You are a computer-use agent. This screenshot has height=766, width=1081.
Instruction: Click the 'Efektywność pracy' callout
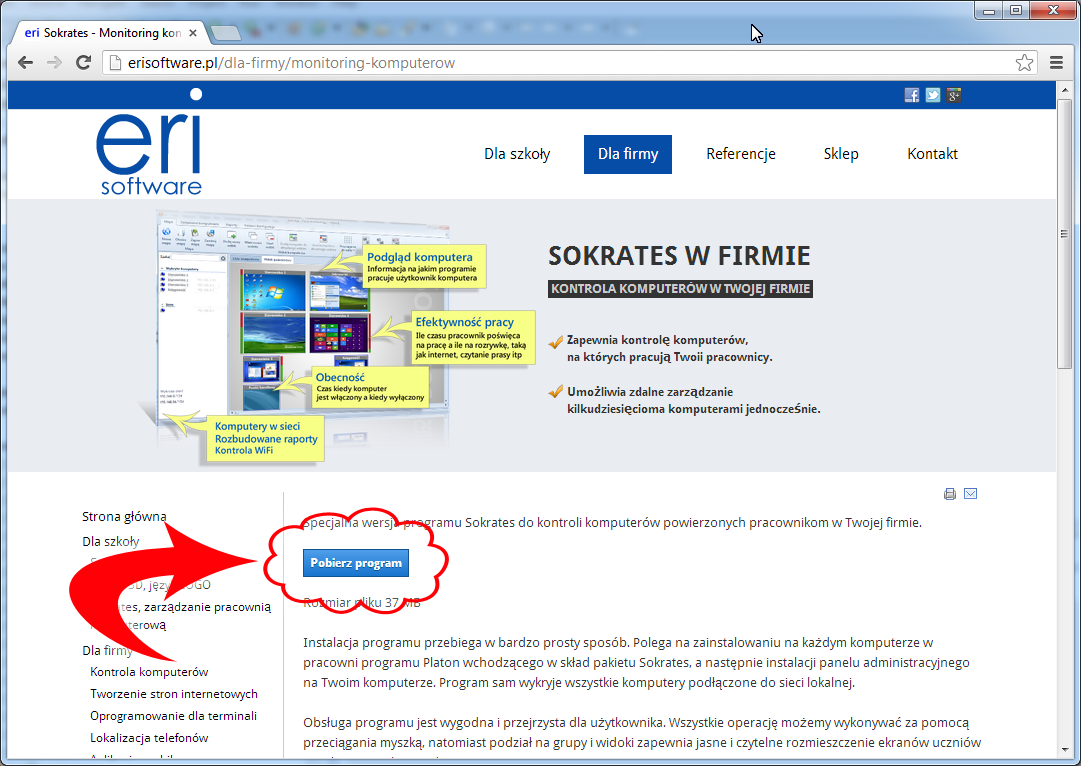472,338
